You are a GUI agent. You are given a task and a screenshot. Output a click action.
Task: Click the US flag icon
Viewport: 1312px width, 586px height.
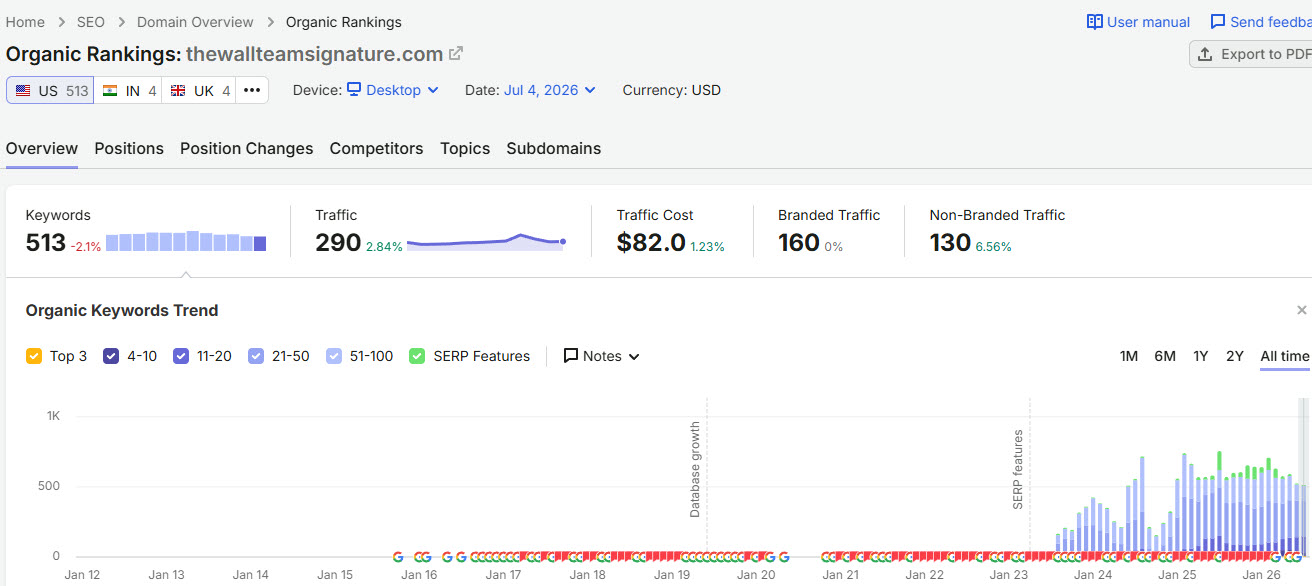tap(23, 91)
